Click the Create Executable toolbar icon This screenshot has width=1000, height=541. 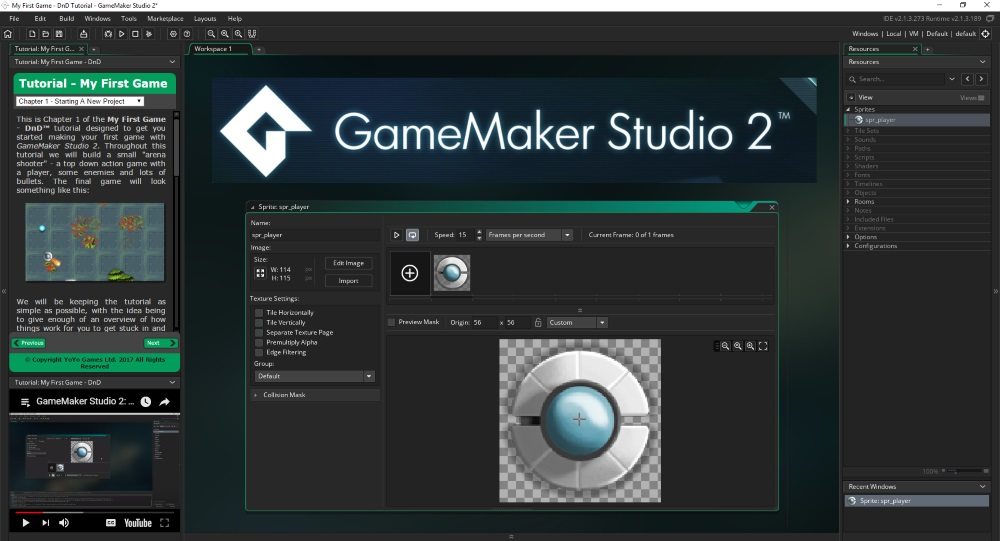point(84,34)
